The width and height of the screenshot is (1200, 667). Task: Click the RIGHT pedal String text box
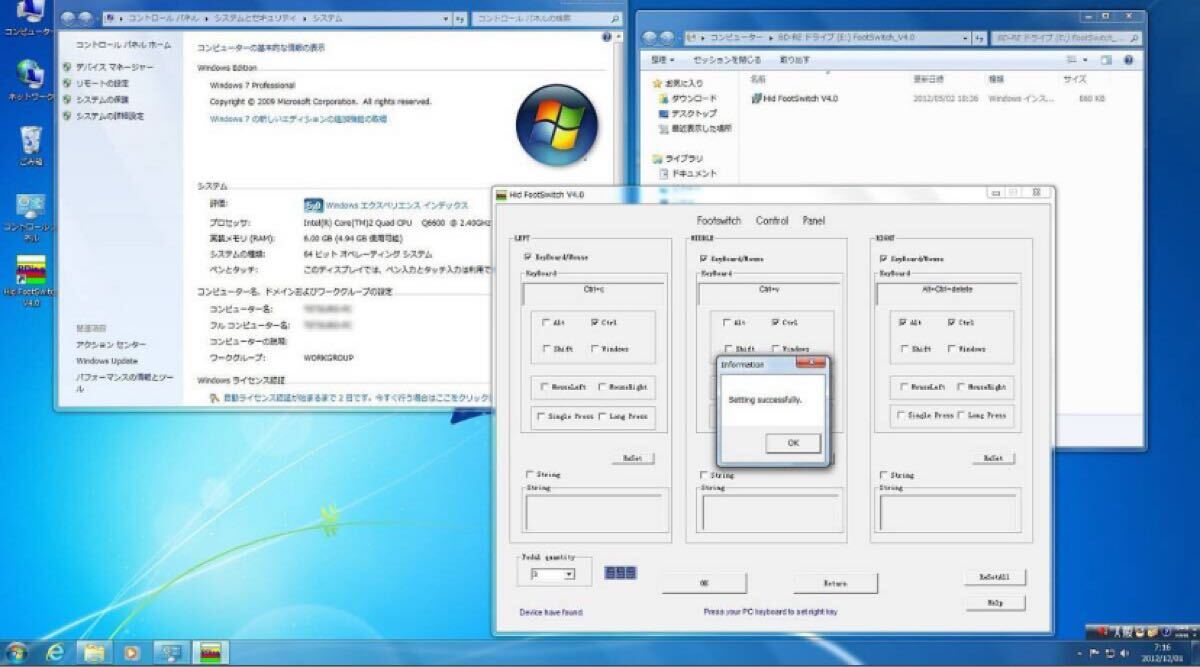[x=949, y=512]
